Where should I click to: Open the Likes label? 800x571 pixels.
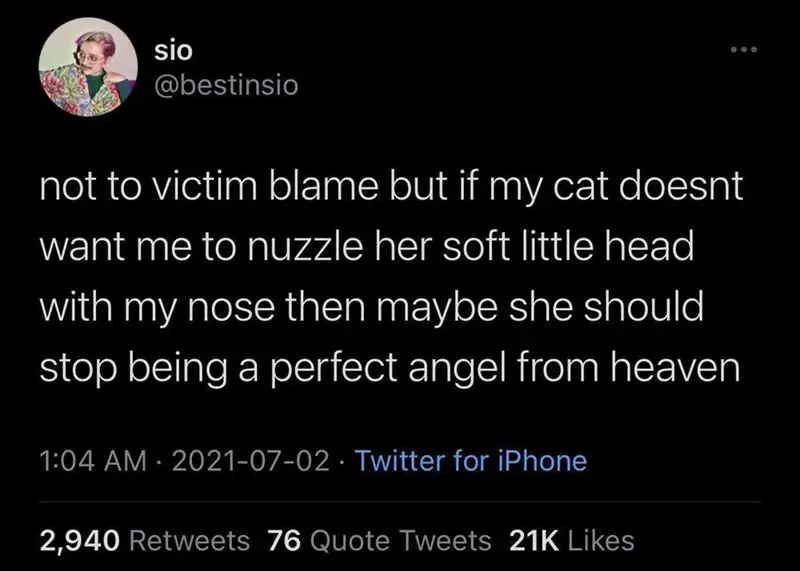pos(601,541)
